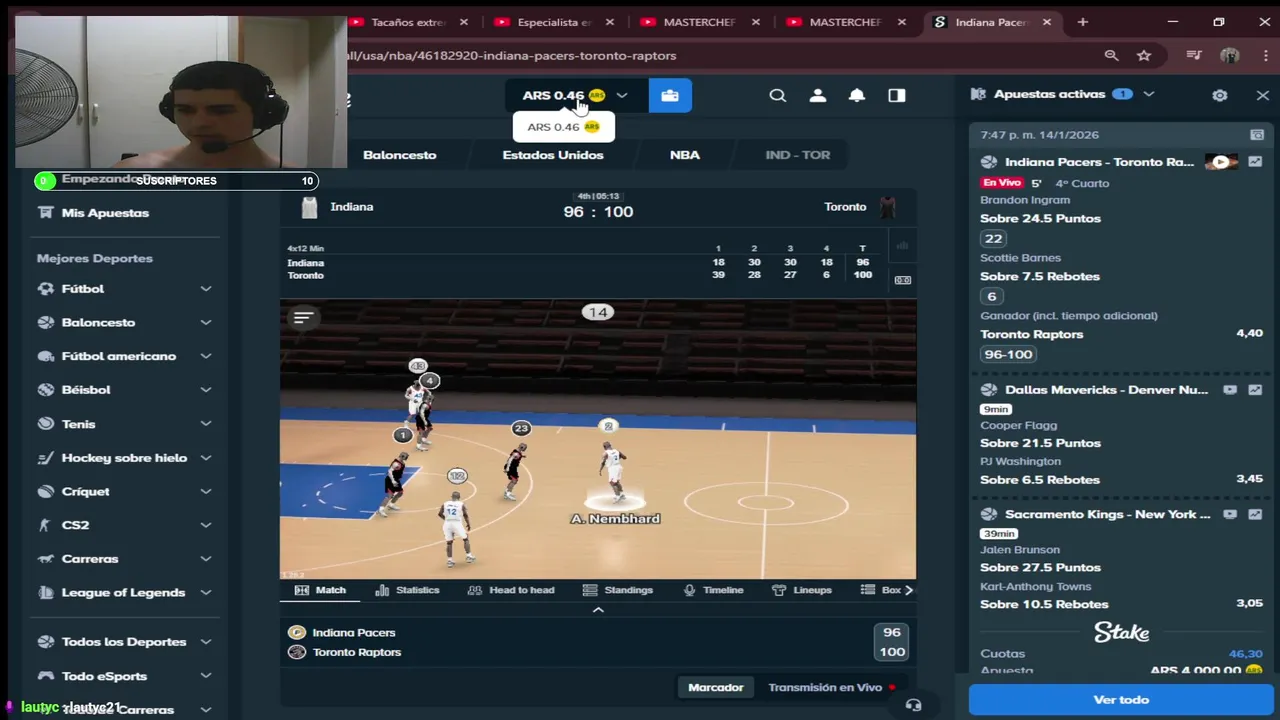Open court view hamburger menu icon

point(303,317)
